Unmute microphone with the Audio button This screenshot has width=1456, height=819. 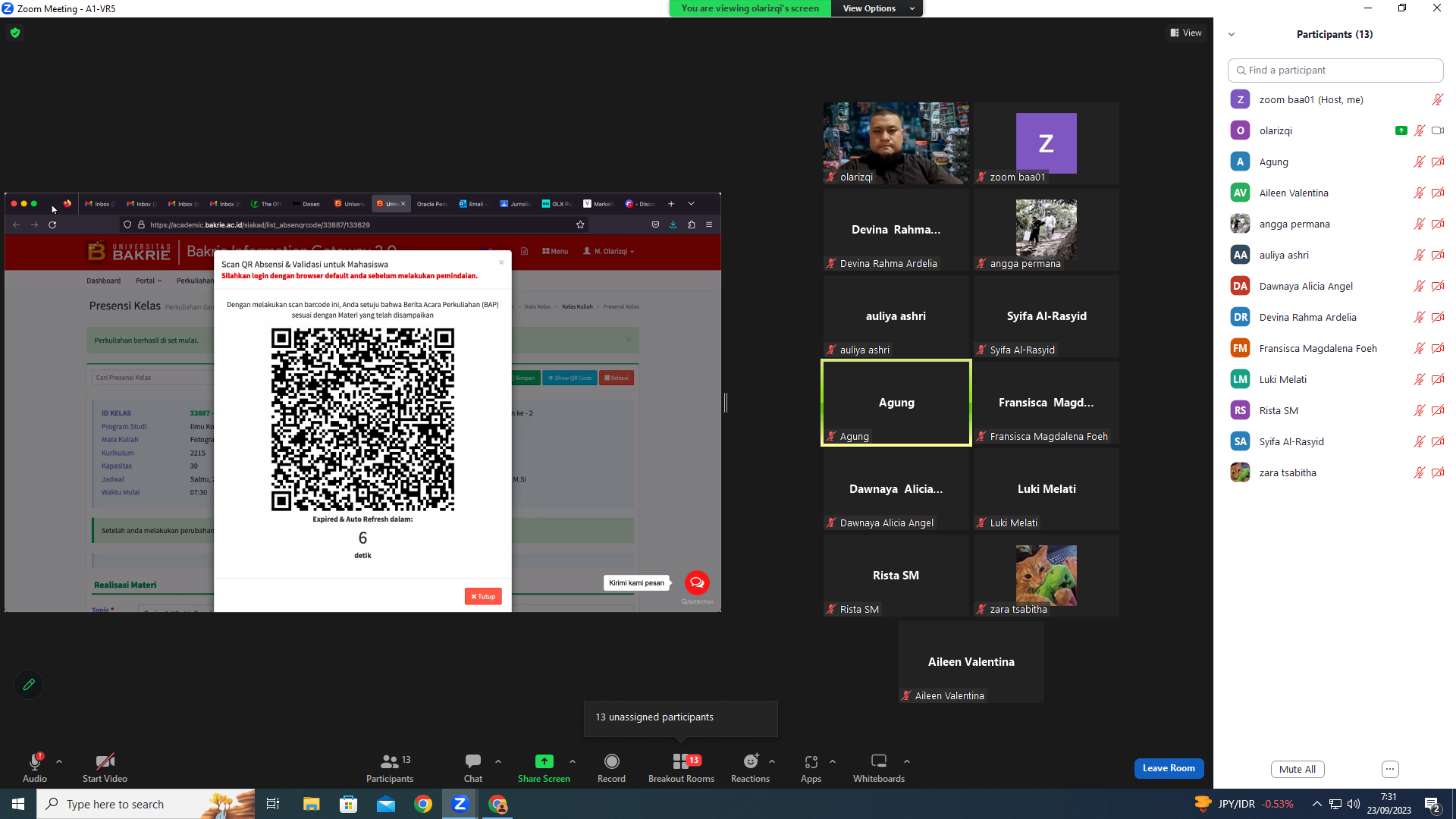[35, 767]
